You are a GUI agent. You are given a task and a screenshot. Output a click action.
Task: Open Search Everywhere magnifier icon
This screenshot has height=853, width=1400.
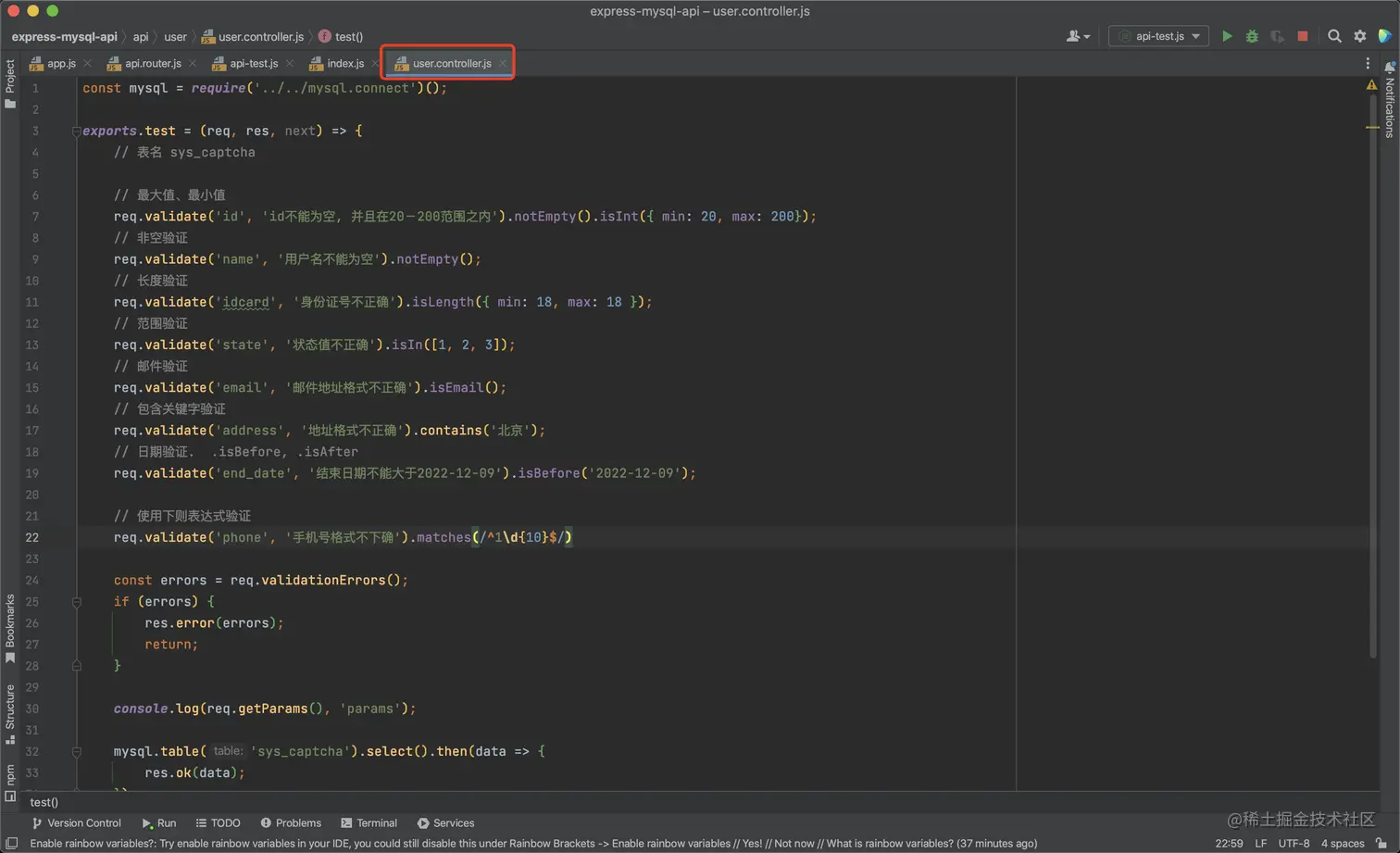pyautogui.click(x=1334, y=36)
